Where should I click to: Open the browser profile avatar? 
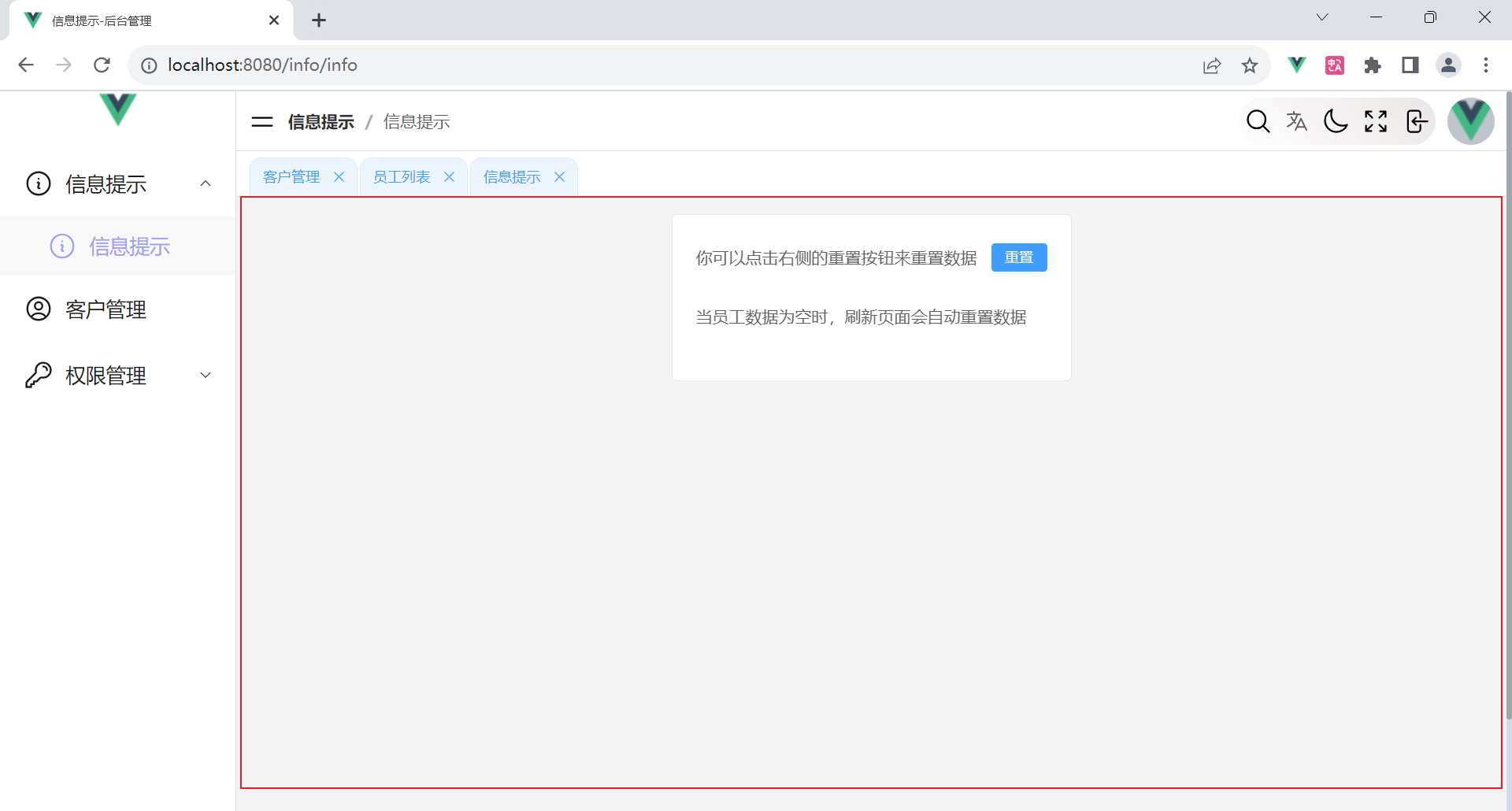[x=1448, y=65]
